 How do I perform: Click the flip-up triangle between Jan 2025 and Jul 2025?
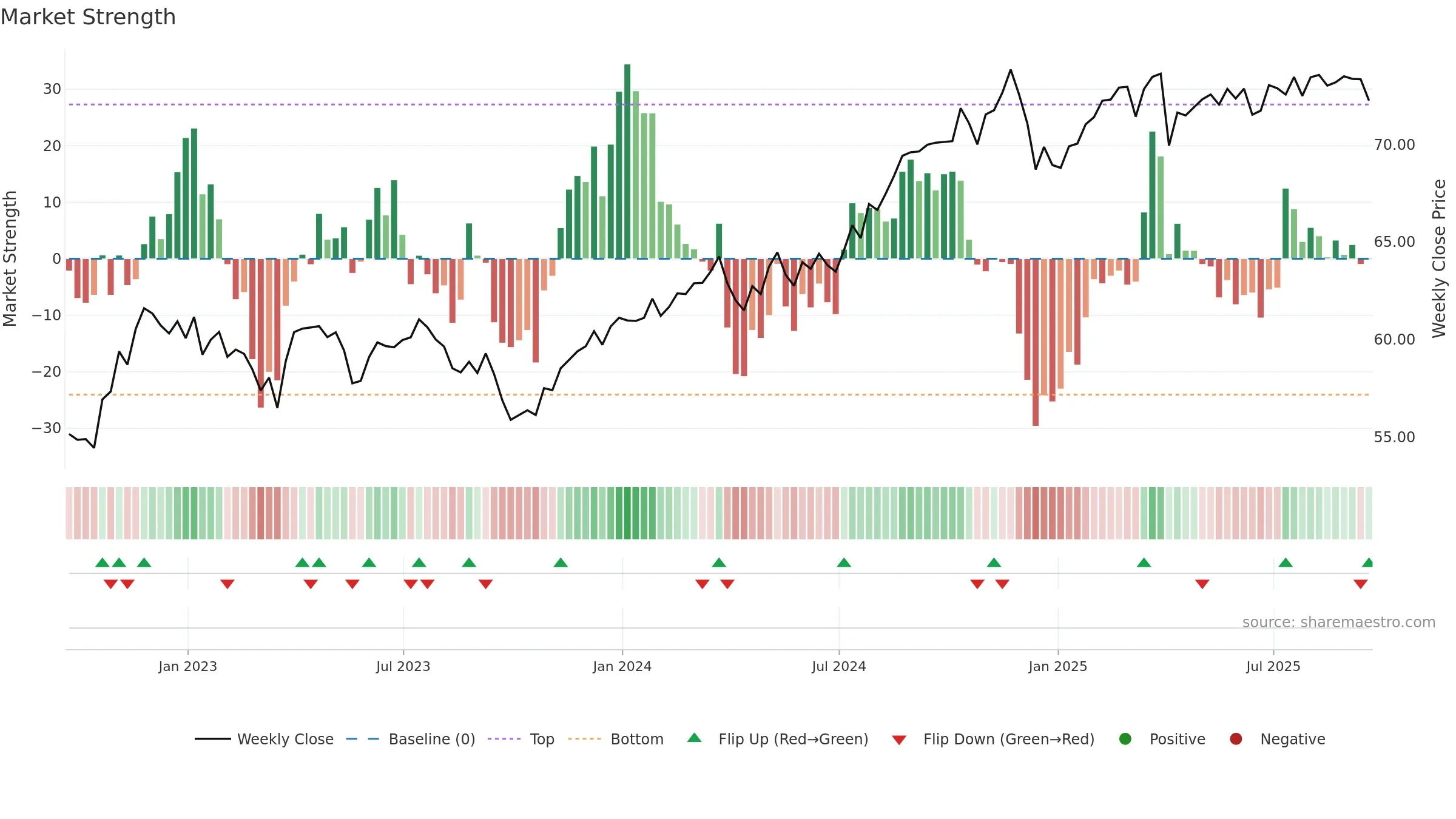1144,562
